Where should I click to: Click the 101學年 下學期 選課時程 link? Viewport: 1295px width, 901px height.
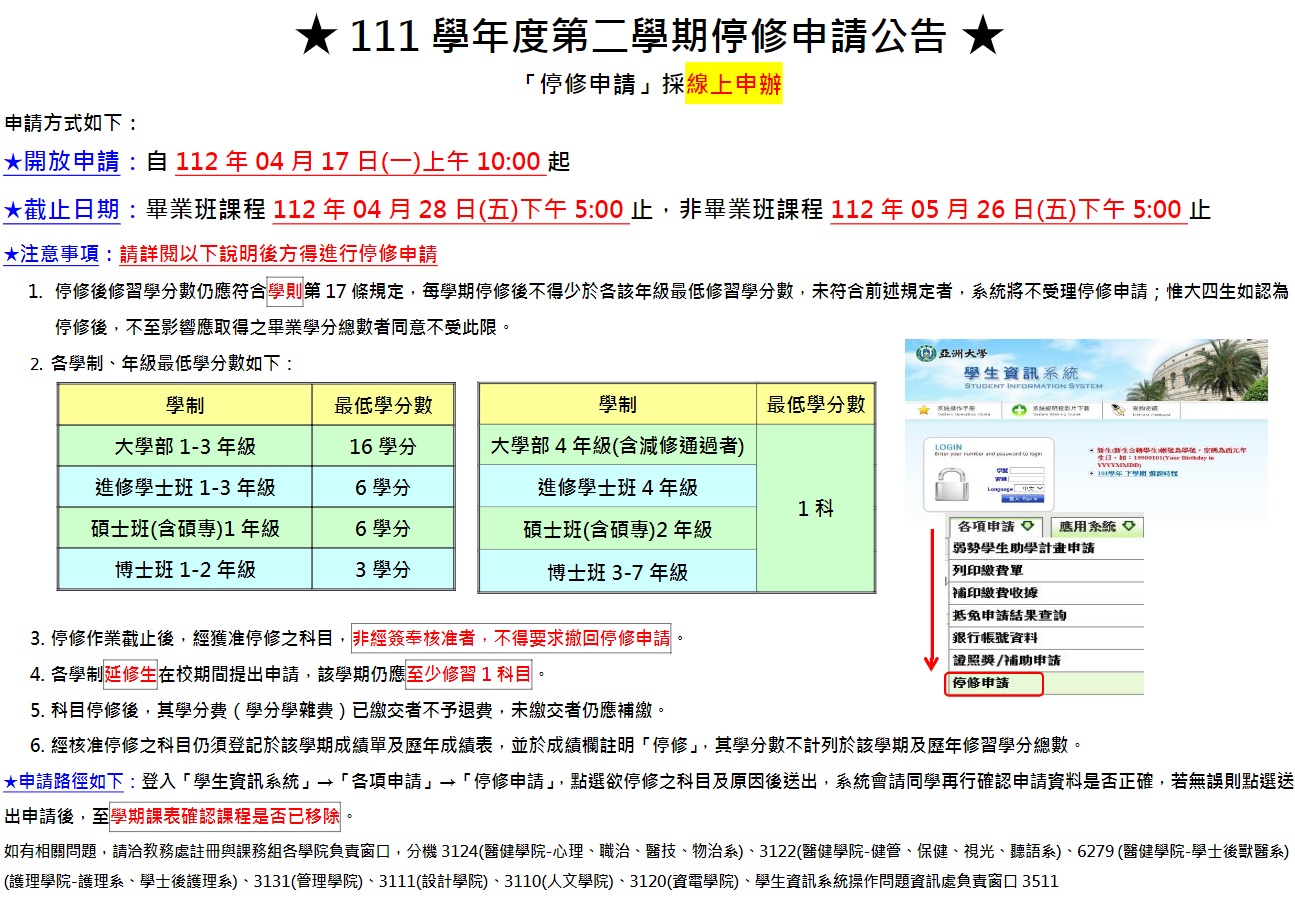[1137, 474]
